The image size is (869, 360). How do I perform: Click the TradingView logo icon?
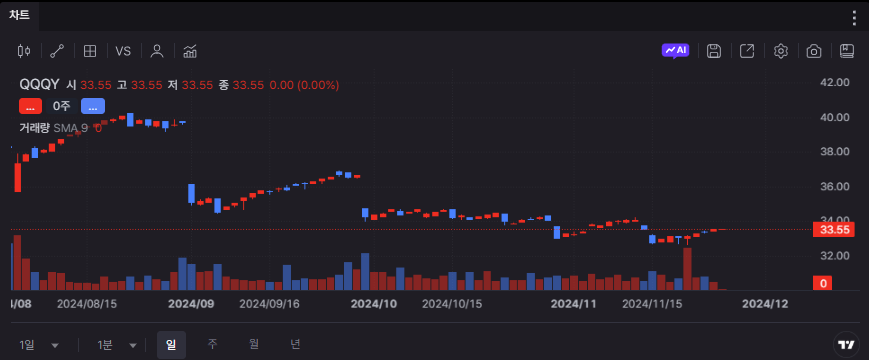[x=846, y=345]
